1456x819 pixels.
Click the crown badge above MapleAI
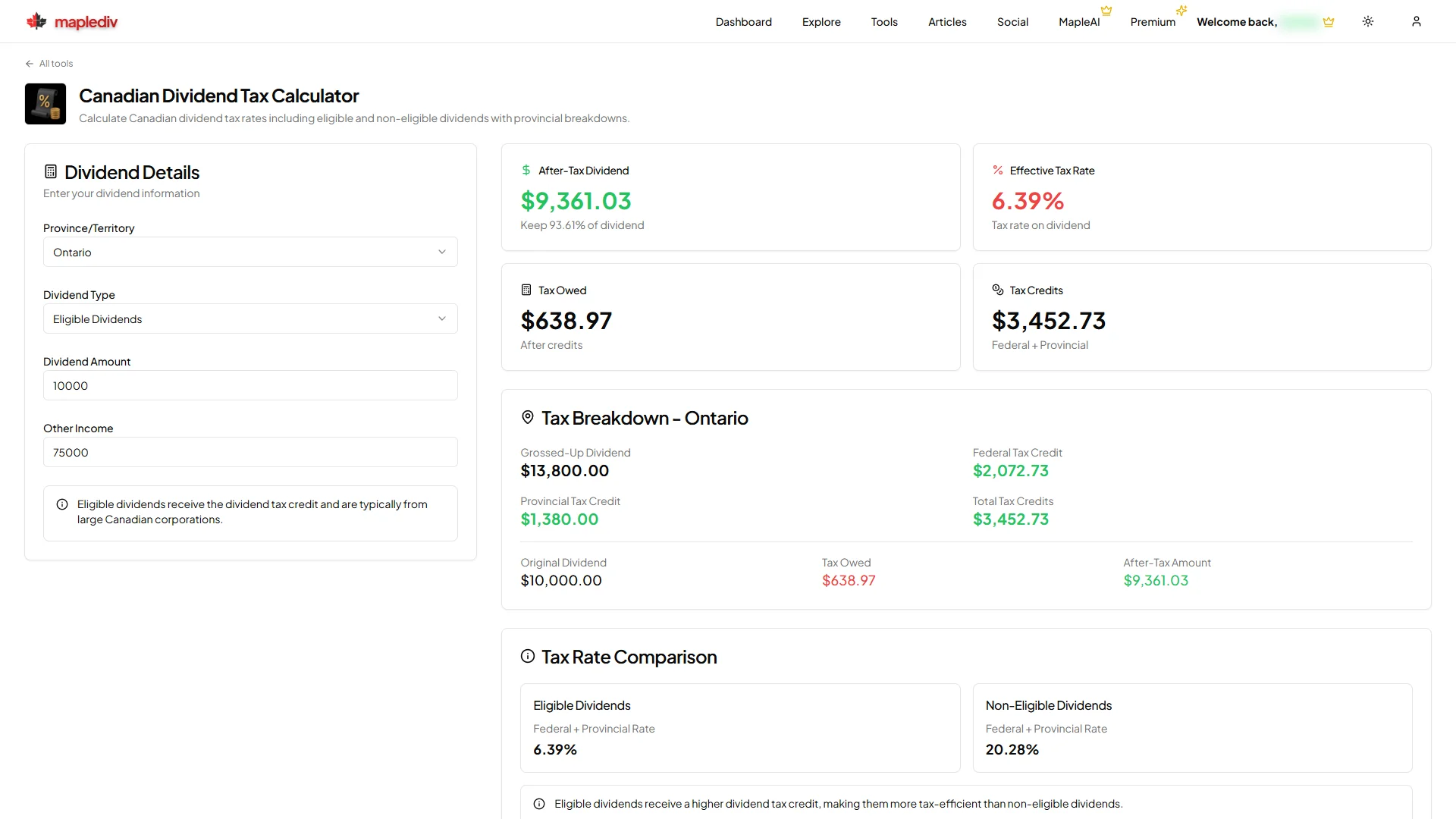coord(1106,11)
